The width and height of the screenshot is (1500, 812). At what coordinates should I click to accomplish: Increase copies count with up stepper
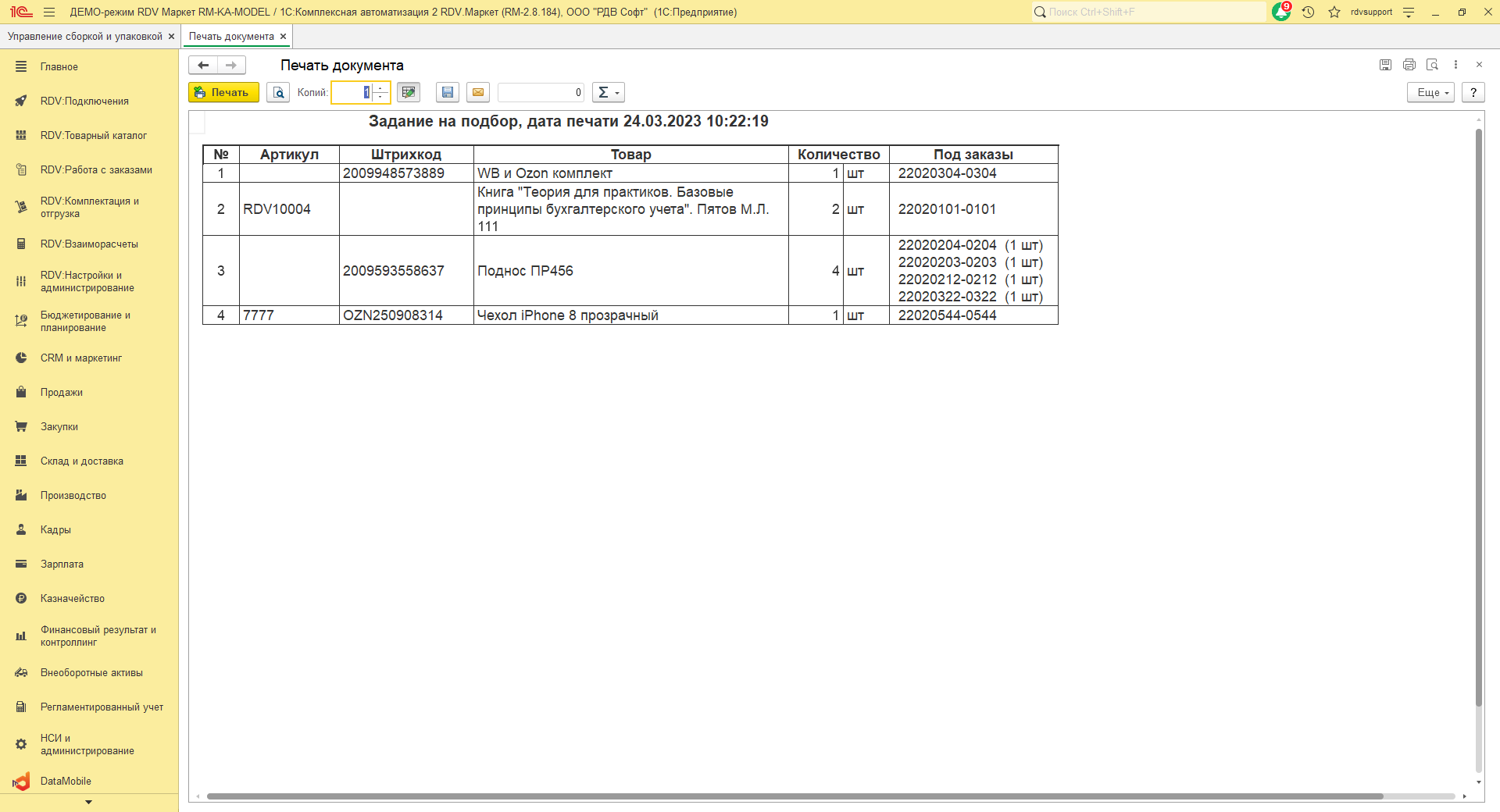tap(380, 88)
